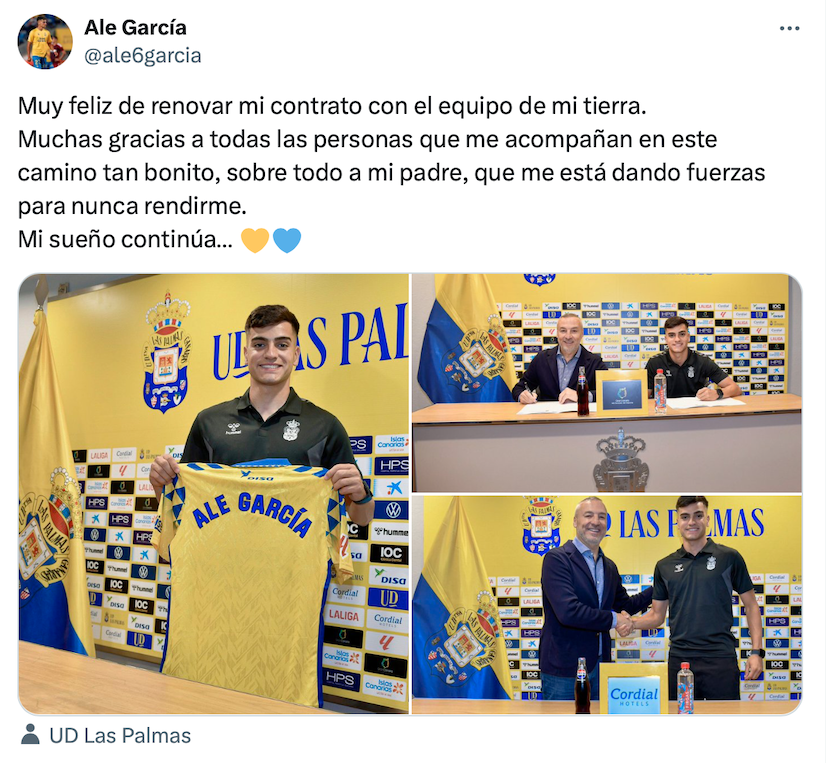Open the @ale6garcia handle link
This screenshot has width=826, height=763.
pyautogui.click(x=143, y=55)
